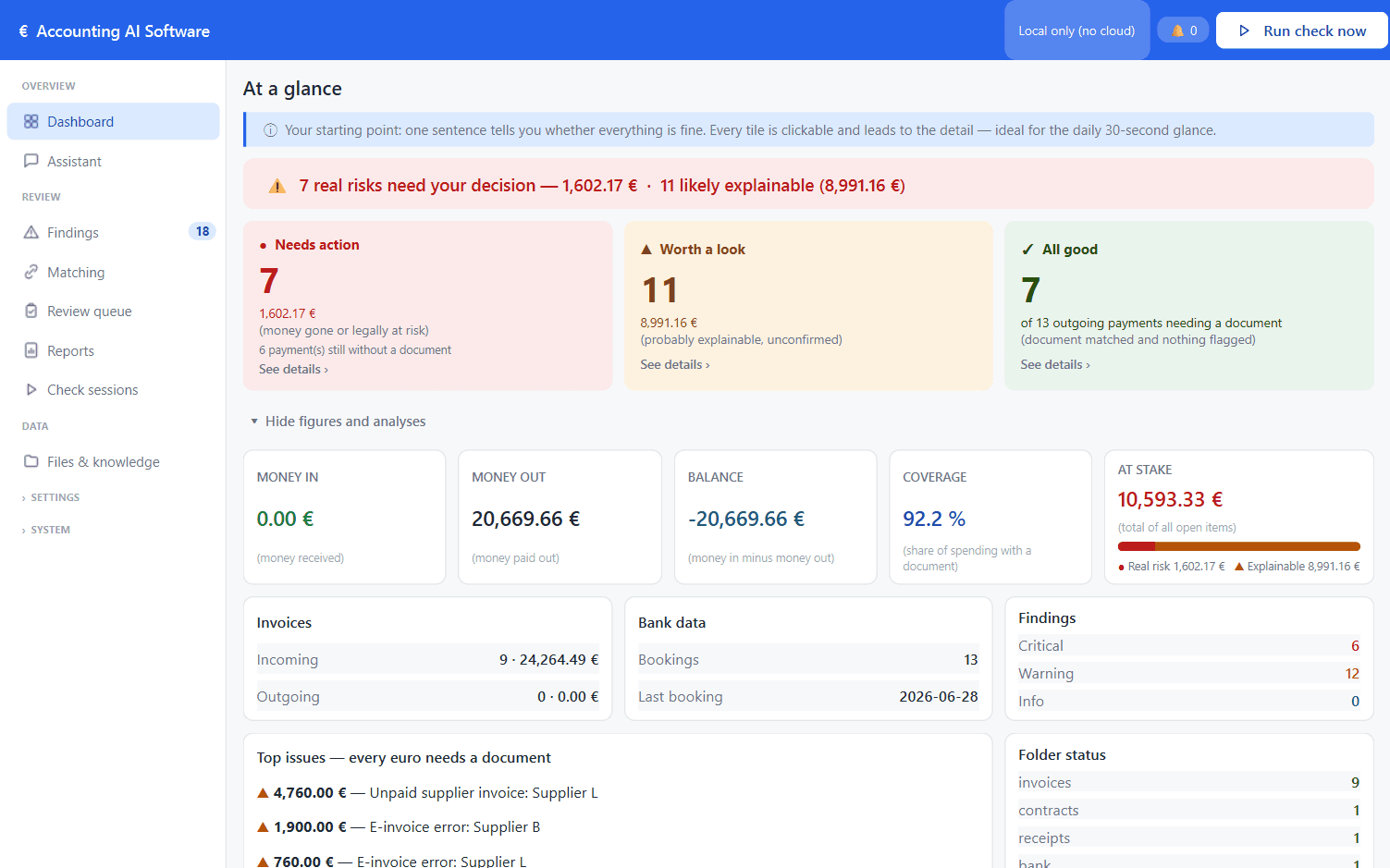This screenshot has height=868, width=1390.
Task: Open the Dashboard page
Action: [113, 122]
